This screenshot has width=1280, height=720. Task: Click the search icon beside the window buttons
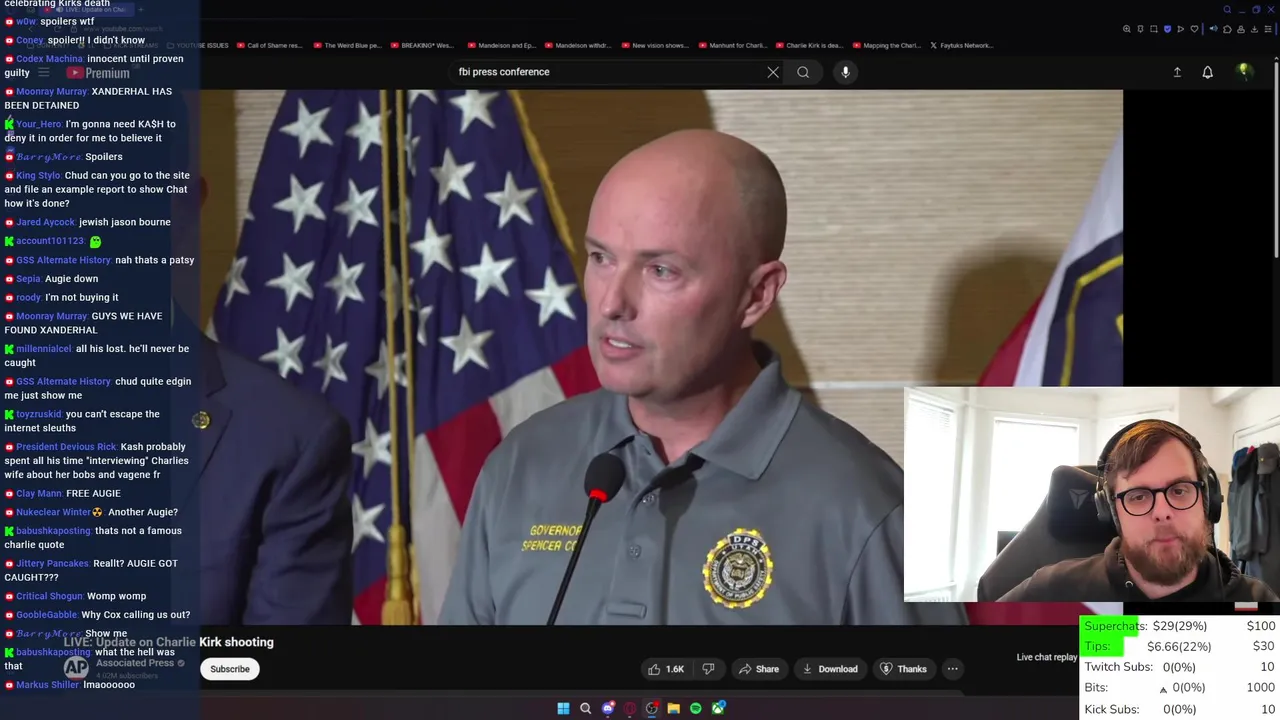click(1227, 10)
